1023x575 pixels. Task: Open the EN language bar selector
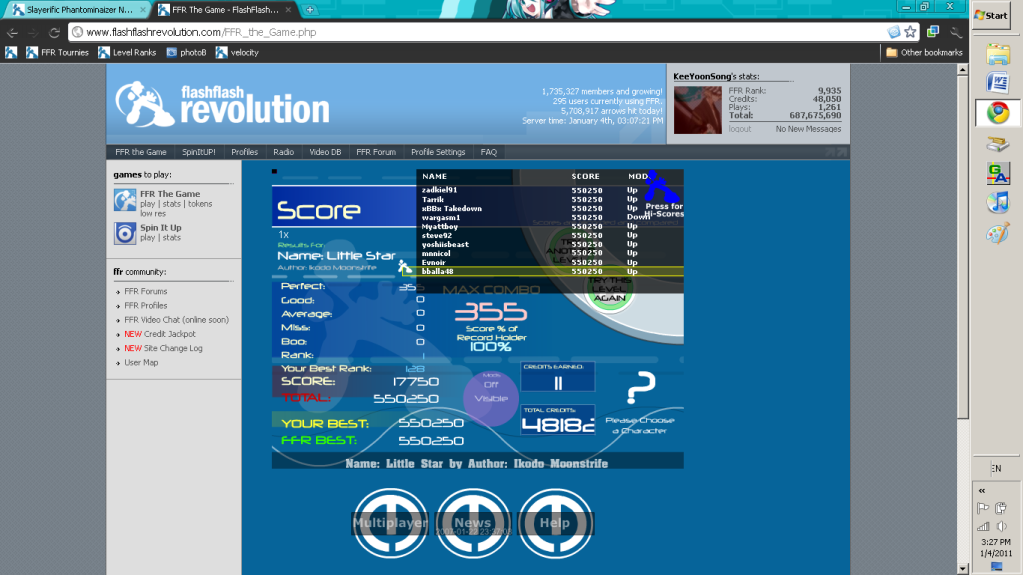996,468
